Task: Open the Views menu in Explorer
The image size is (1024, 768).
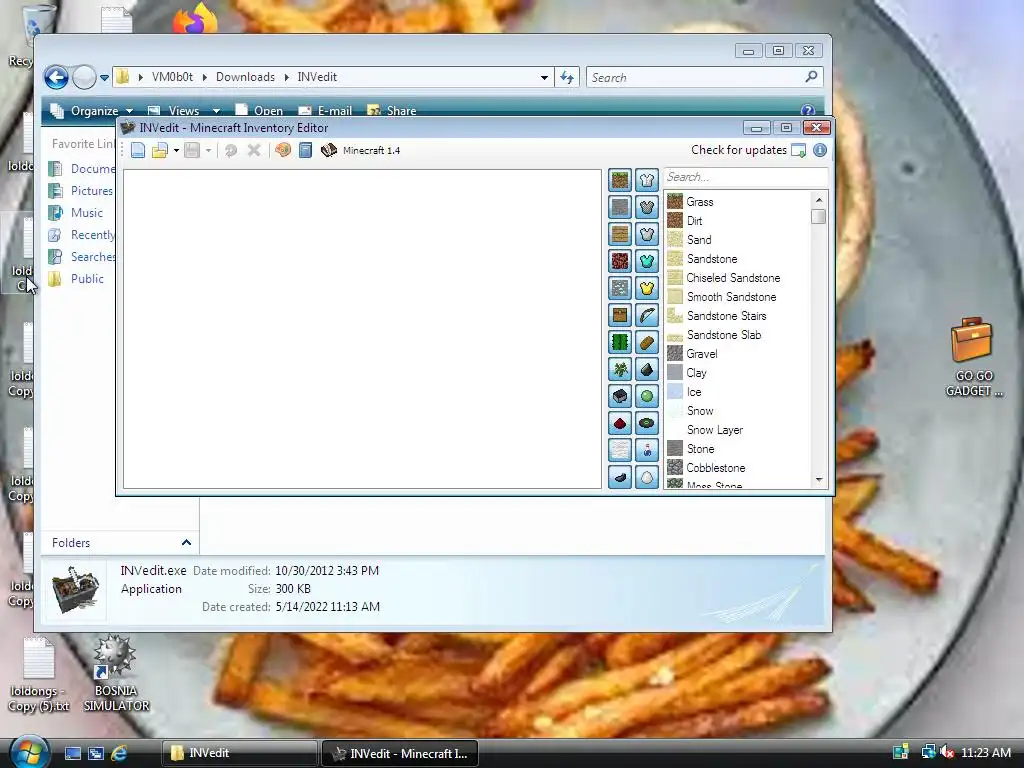Action: pyautogui.click(x=184, y=110)
